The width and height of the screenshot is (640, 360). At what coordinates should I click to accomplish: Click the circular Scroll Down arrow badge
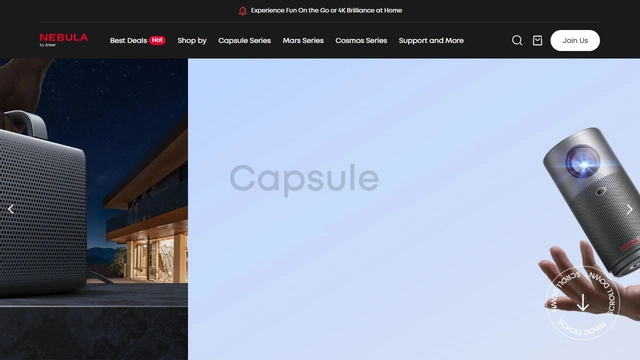[x=583, y=302]
